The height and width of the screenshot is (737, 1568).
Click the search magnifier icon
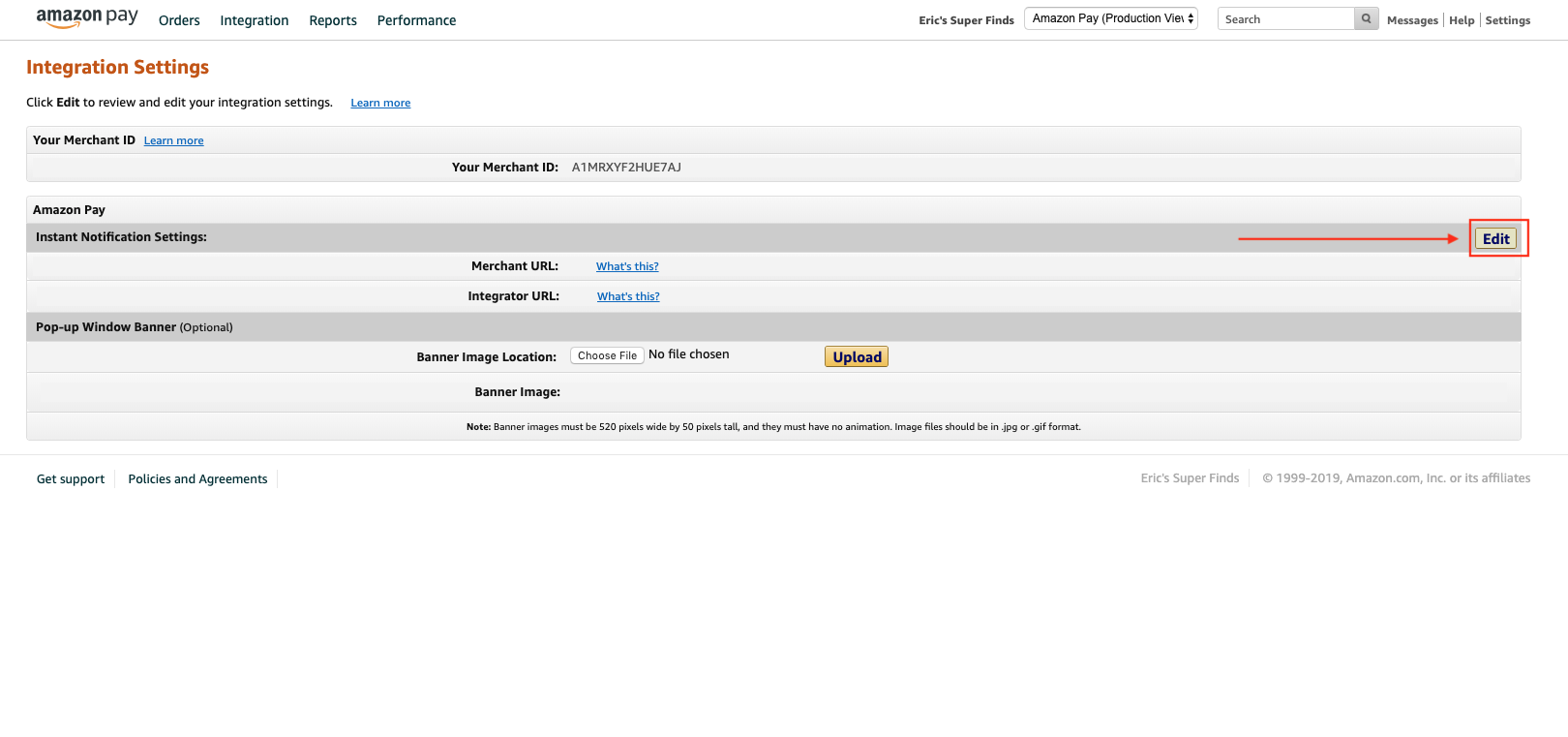pos(1366,18)
